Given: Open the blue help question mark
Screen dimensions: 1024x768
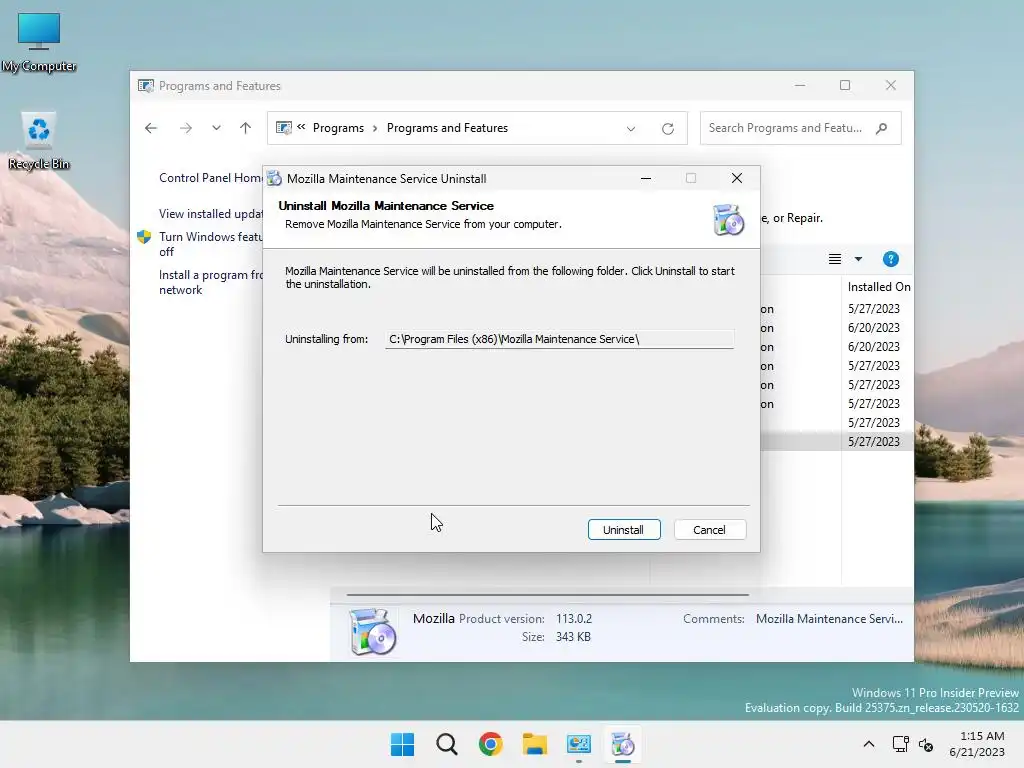Looking at the screenshot, I should 890,259.
